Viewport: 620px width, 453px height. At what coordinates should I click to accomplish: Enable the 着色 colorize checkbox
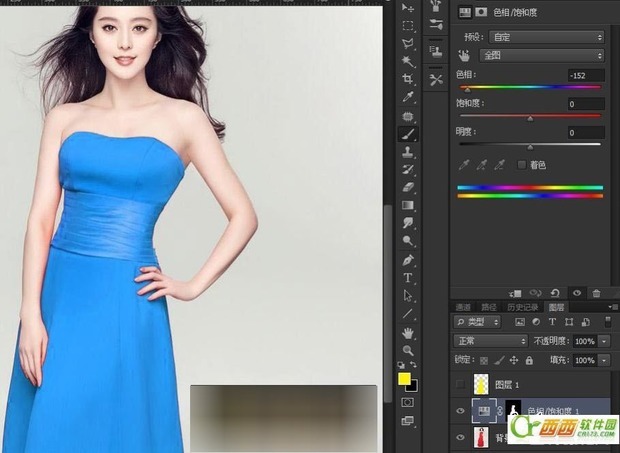point(521,164)
